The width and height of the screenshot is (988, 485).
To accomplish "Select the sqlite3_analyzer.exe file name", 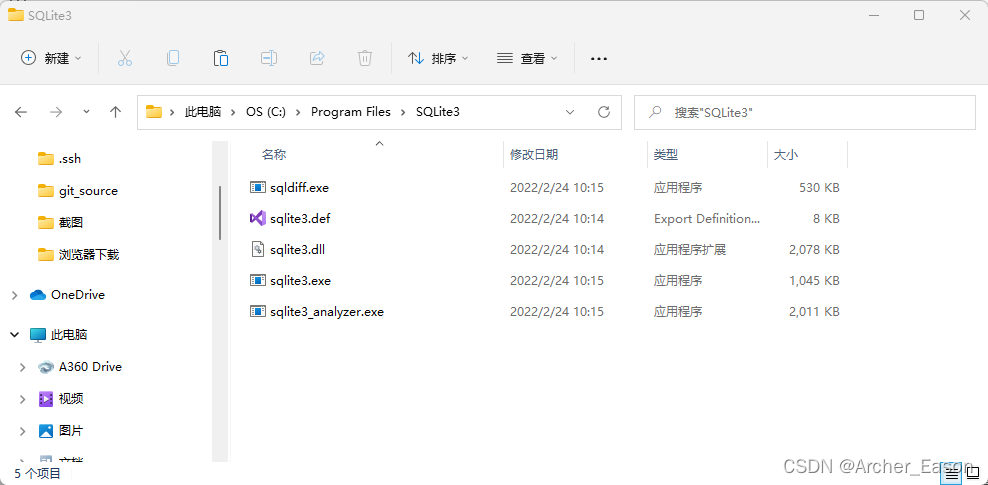I will (326, 311).
